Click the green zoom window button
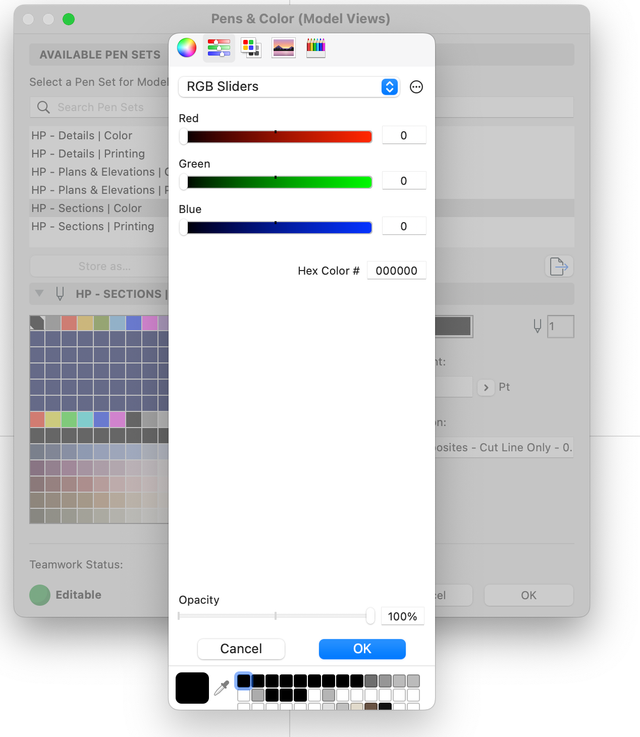This screenshot has width=640, height=737. (69, 19)
